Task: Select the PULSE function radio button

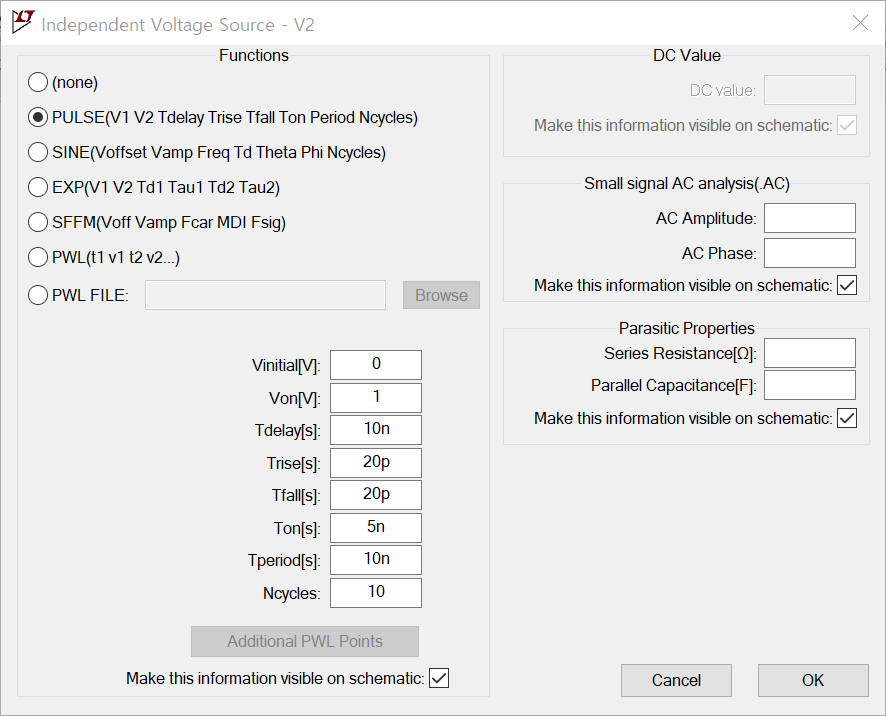Action: click(38, 117)
